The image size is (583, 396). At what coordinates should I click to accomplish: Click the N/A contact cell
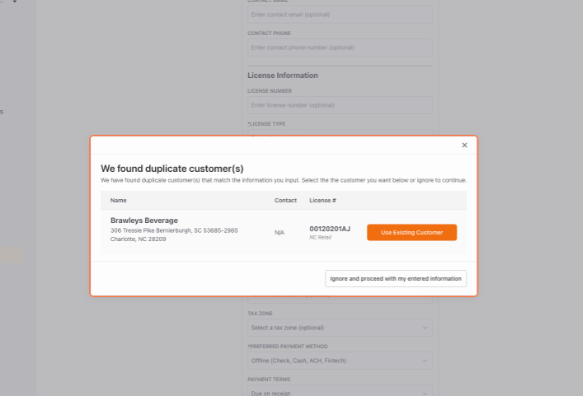click(x=279, y=232)
